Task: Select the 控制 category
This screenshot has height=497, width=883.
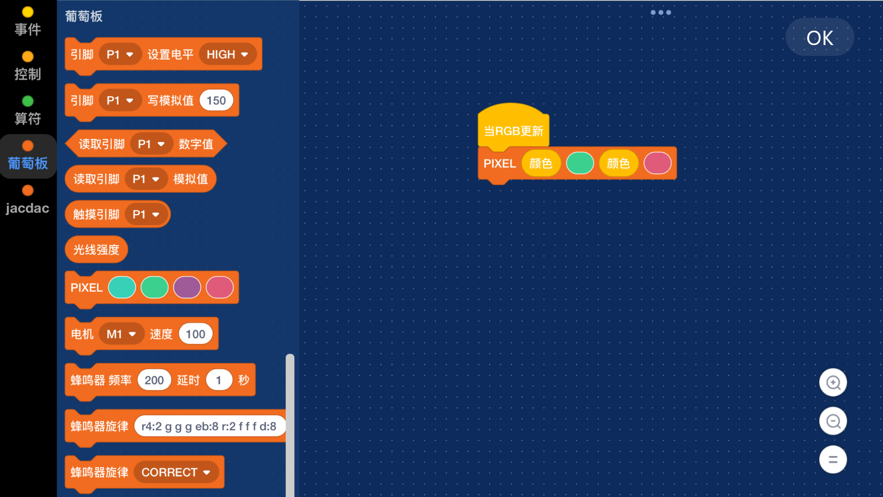Action: pos(28,66)
